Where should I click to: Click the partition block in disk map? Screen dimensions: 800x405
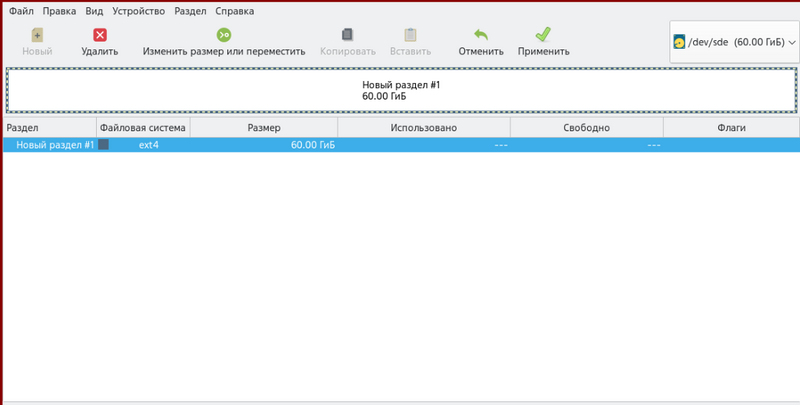pos(400,91)
